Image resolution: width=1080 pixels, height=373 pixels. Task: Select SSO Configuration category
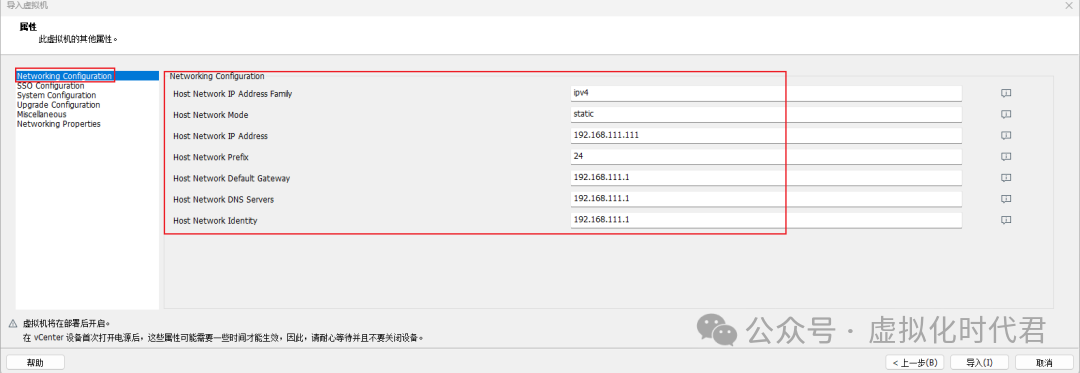50,86
